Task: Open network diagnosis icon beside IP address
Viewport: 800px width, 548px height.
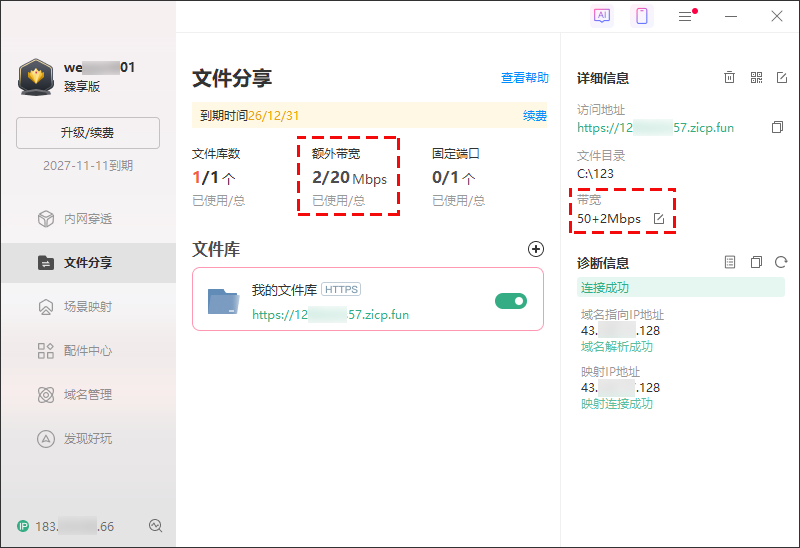Action: coord(155,526)
